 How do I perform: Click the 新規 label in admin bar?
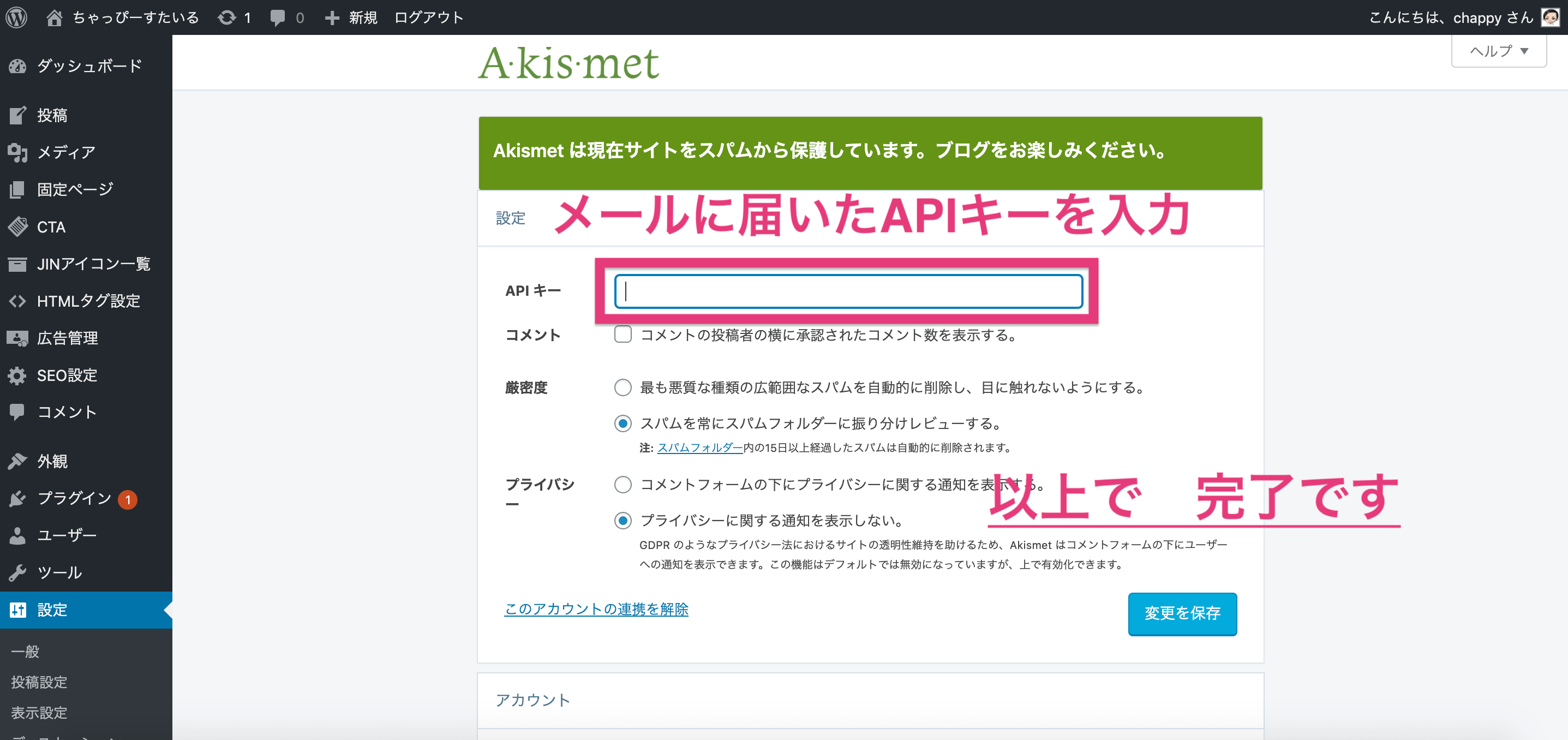click(363, 17)
